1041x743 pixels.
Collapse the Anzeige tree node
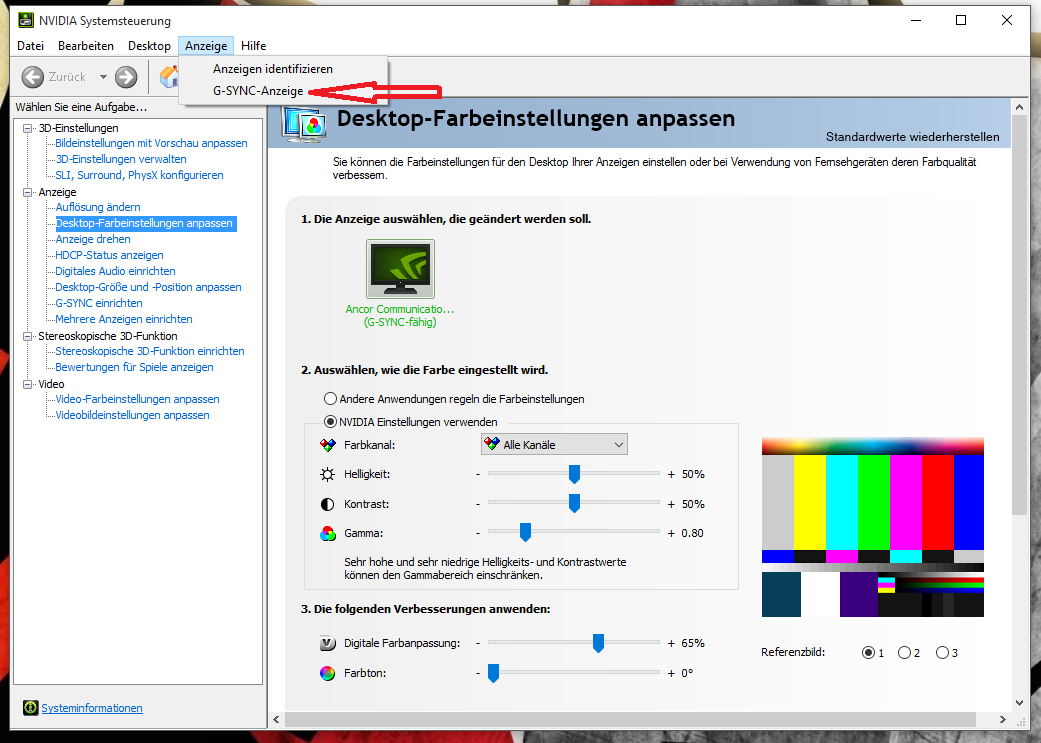(27, 192)
